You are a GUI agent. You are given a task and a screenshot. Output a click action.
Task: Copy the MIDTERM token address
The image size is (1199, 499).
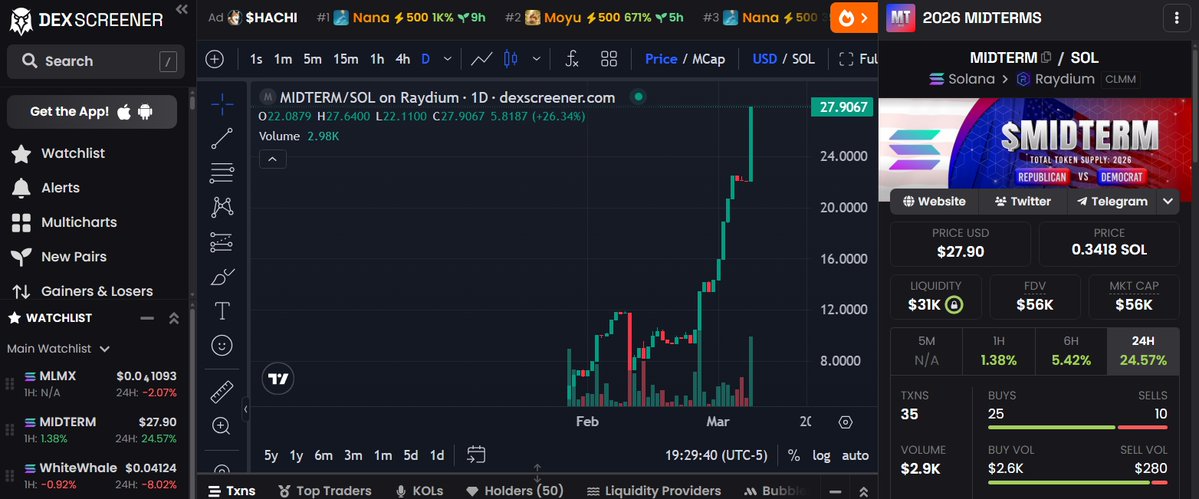1046,57
